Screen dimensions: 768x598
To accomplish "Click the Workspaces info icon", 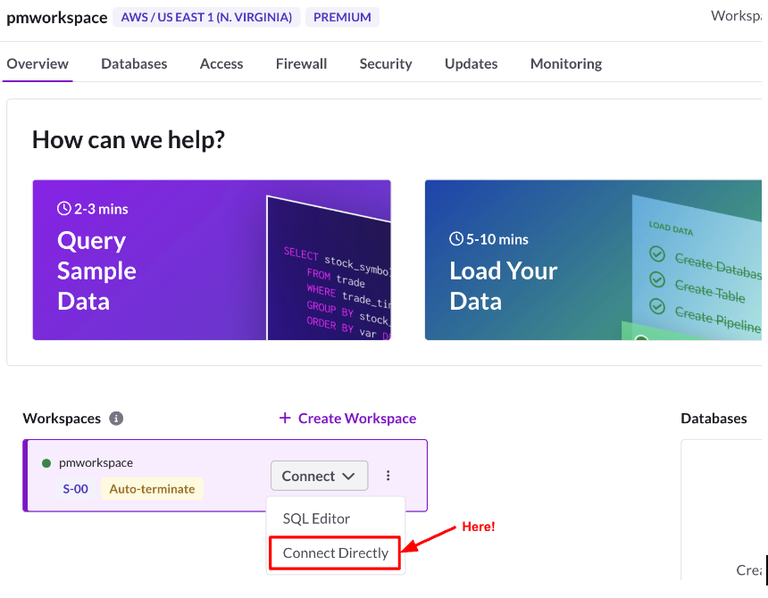I will coord(116,419).
